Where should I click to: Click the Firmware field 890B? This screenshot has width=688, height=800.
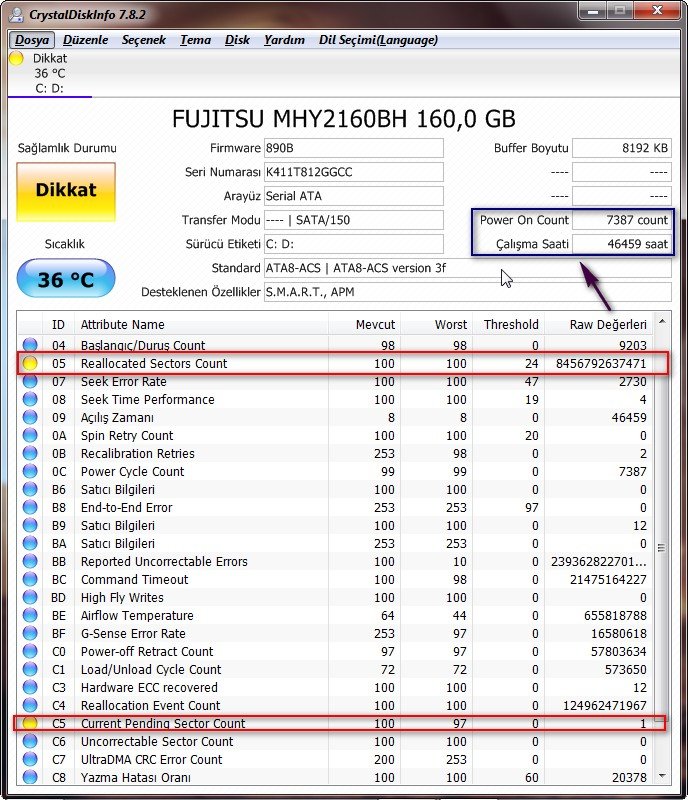(x=353, y=148)
